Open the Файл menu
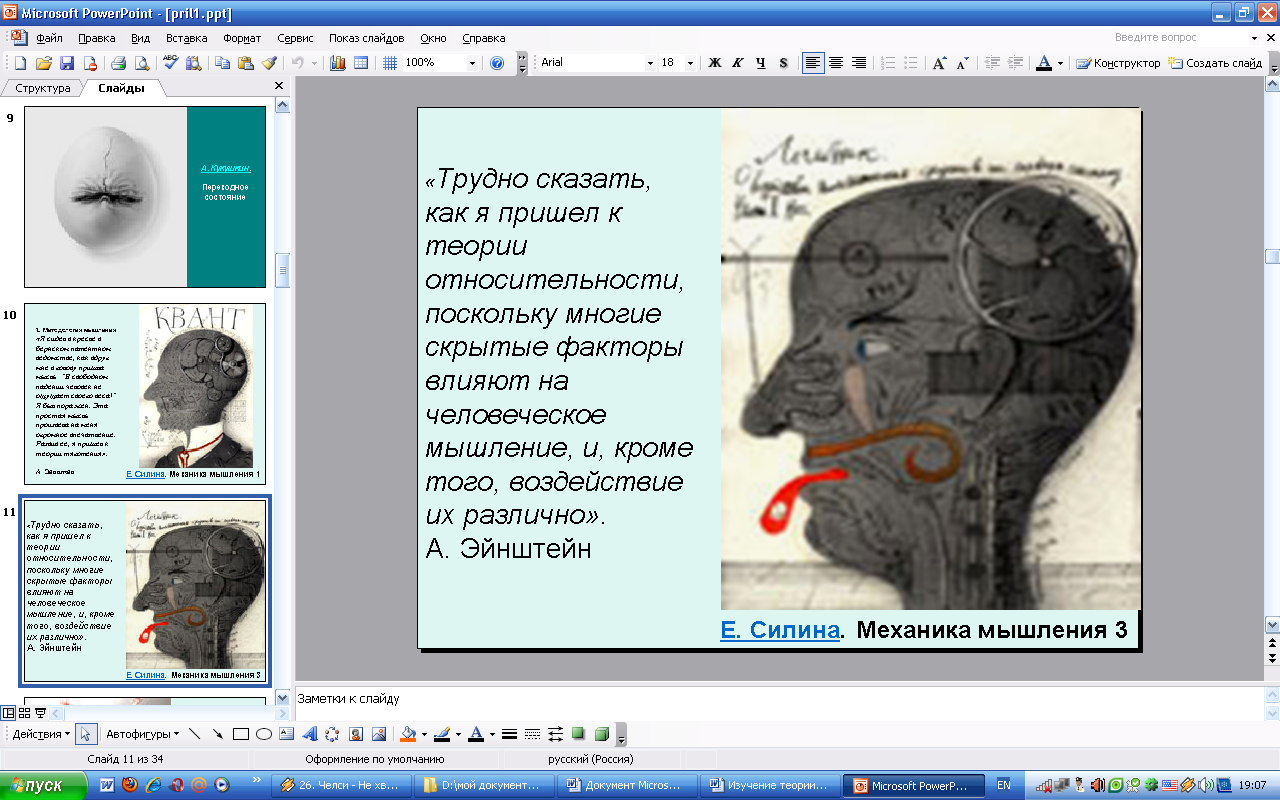 tap(49, 38)
